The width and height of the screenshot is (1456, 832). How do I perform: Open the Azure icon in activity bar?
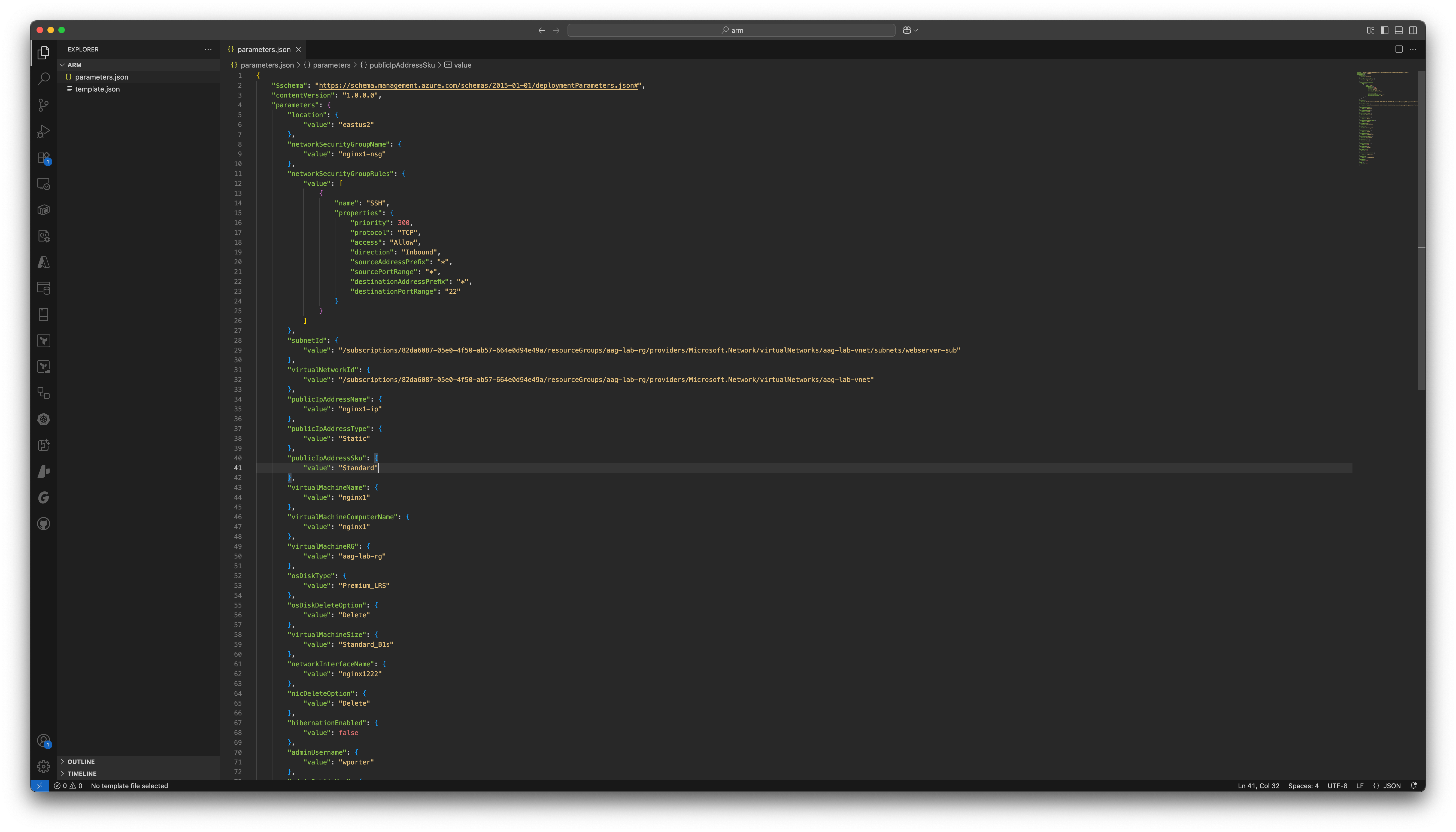click(43, 262)
